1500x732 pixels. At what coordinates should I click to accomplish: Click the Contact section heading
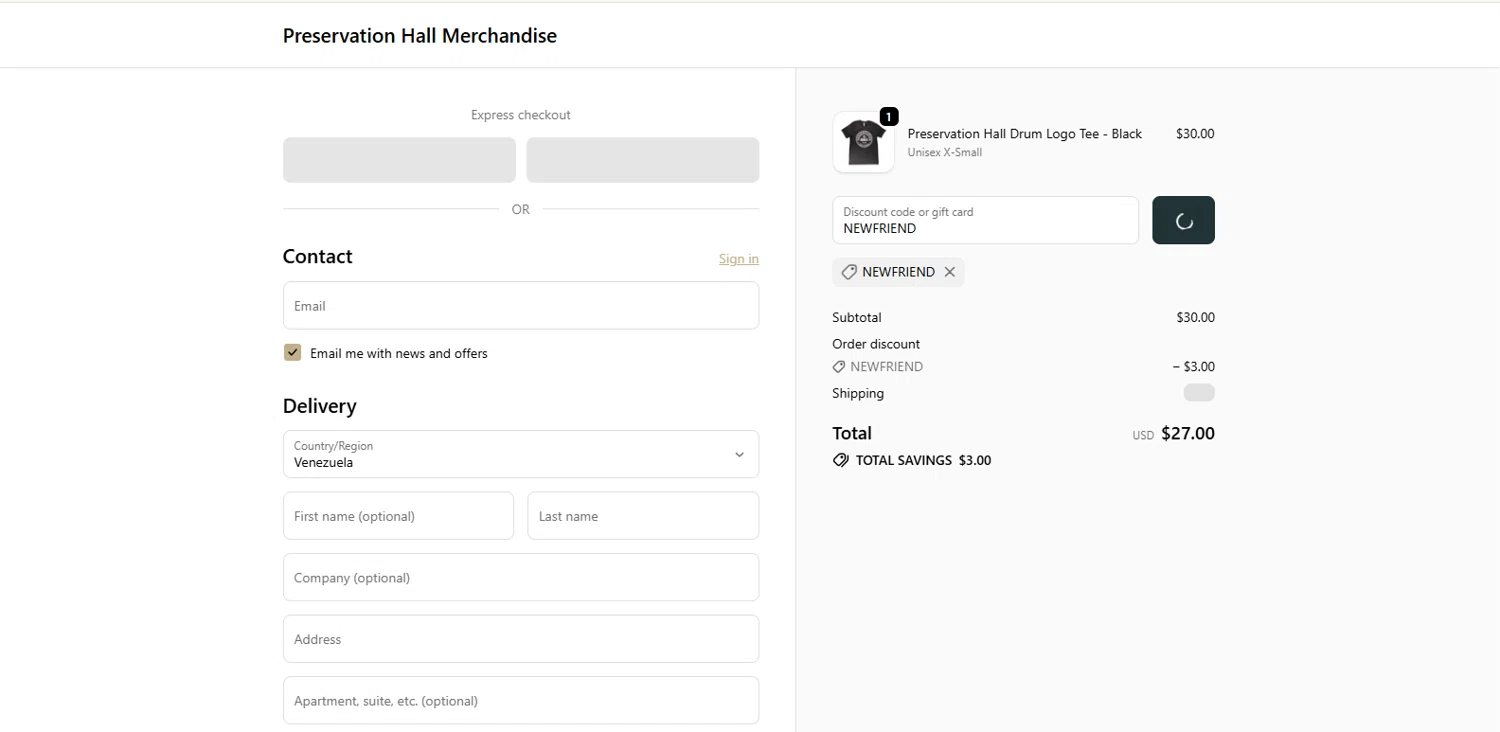click(x=318, y=257)
